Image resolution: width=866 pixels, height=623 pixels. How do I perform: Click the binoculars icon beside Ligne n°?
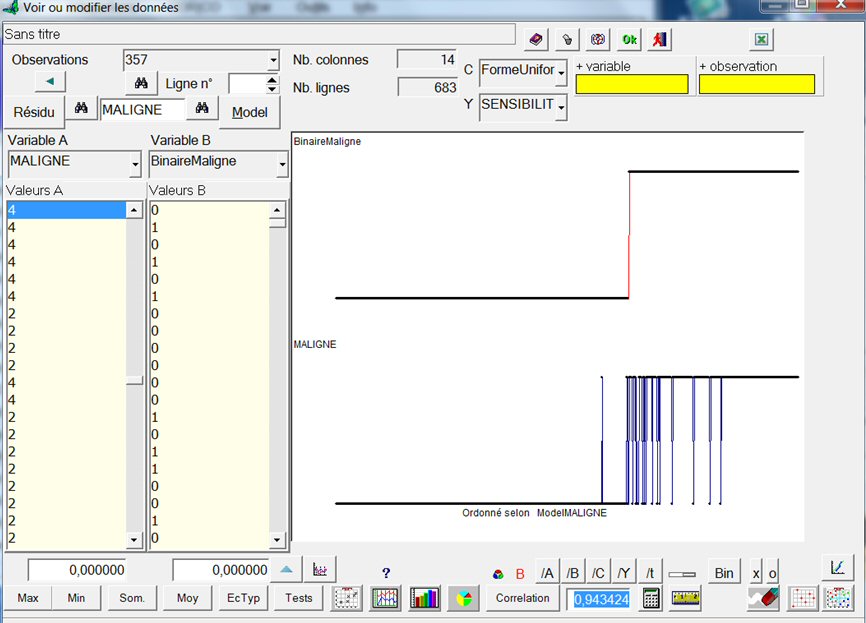point(141,84)
